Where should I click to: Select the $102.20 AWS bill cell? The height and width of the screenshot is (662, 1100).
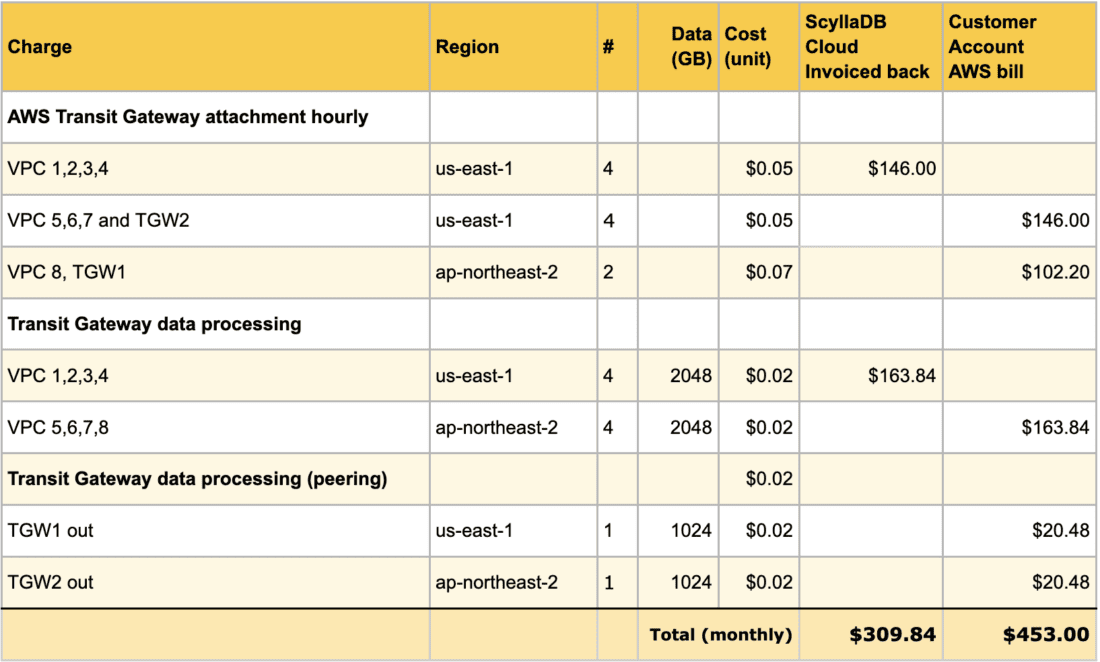point(1020,272)
